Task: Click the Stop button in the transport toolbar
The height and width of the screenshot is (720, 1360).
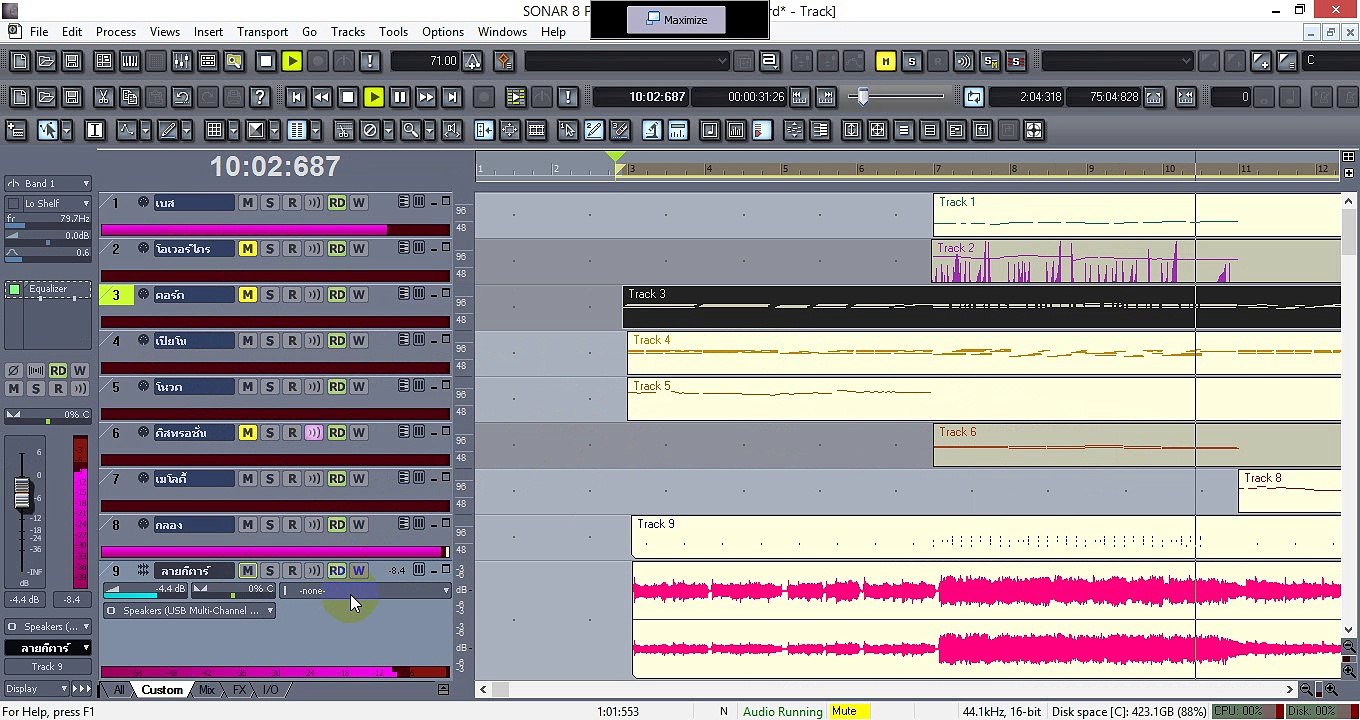Action: pos(348,97)
